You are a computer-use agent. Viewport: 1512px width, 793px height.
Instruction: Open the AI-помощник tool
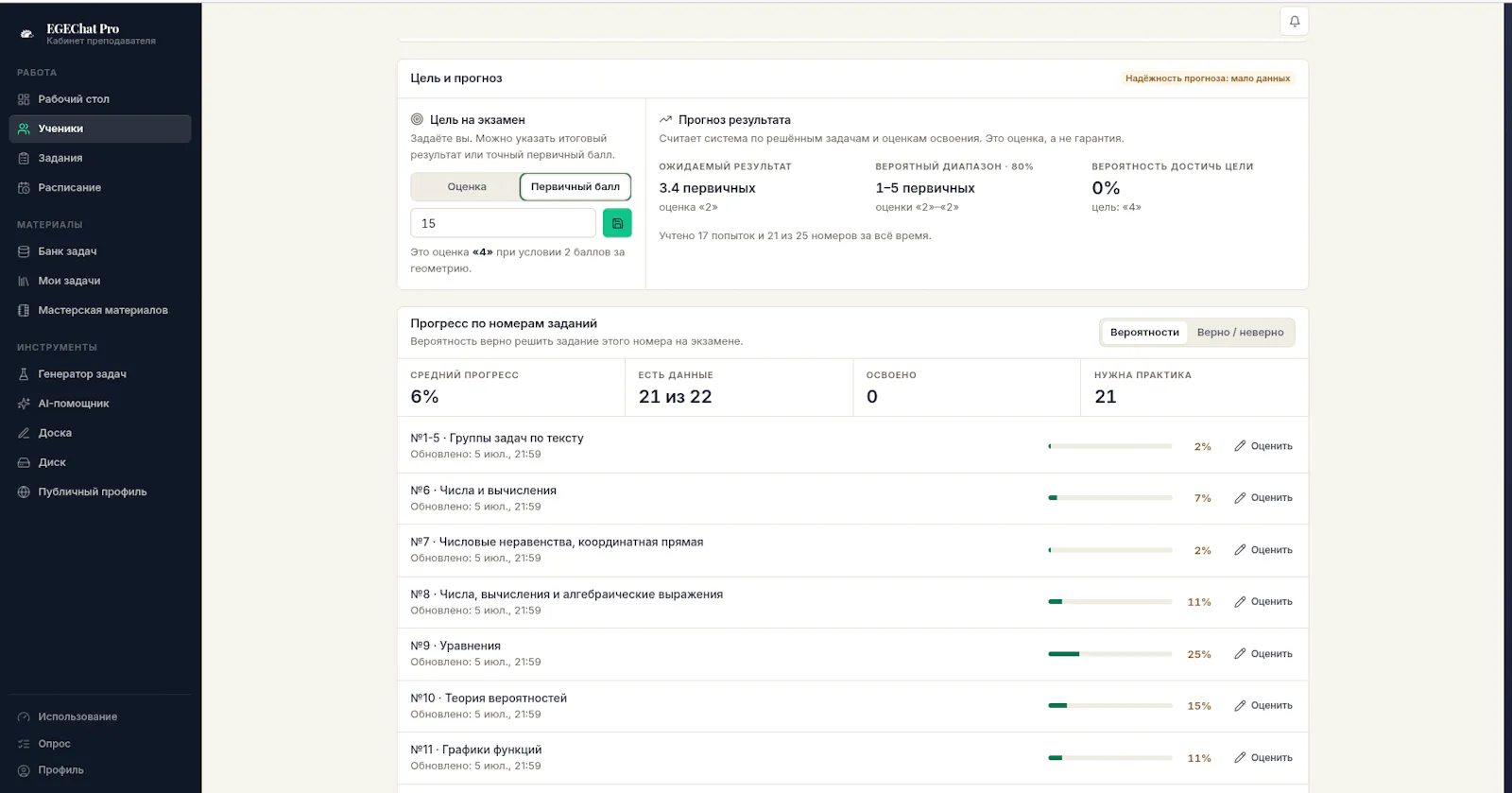tap(100, 404)
